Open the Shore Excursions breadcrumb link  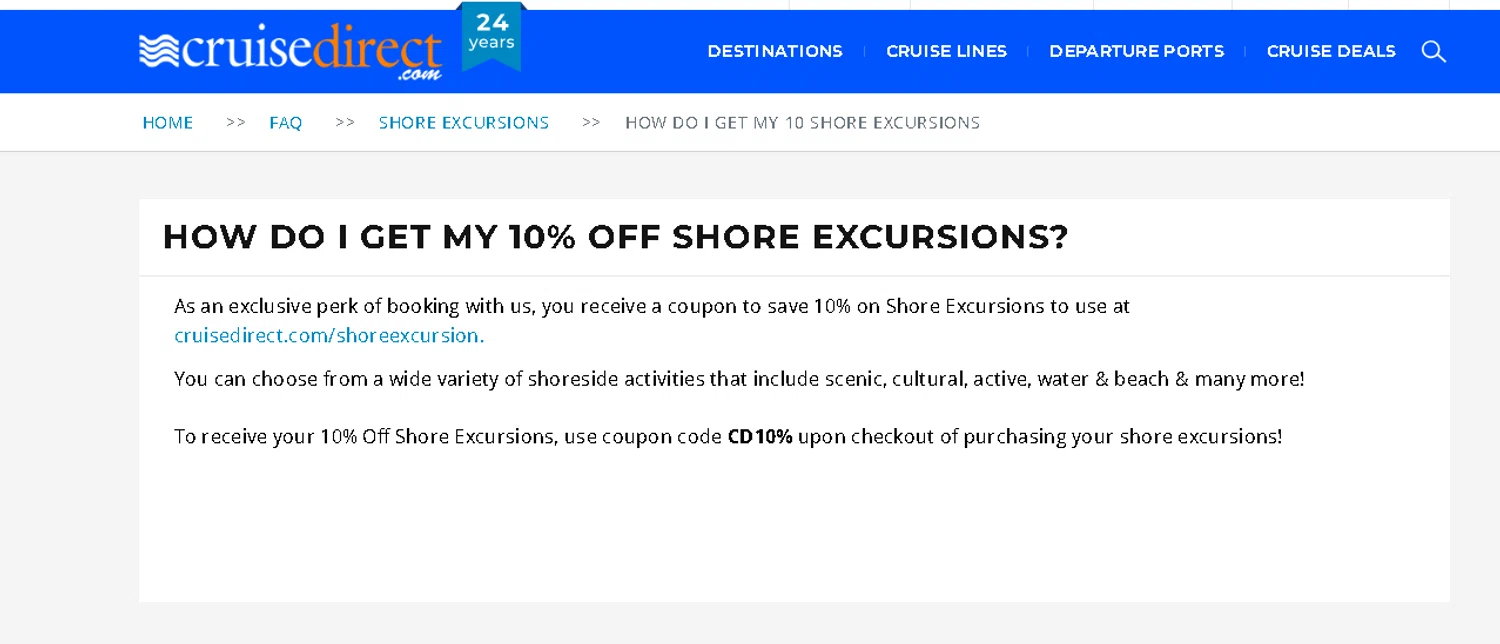click(x=464, y=123)
